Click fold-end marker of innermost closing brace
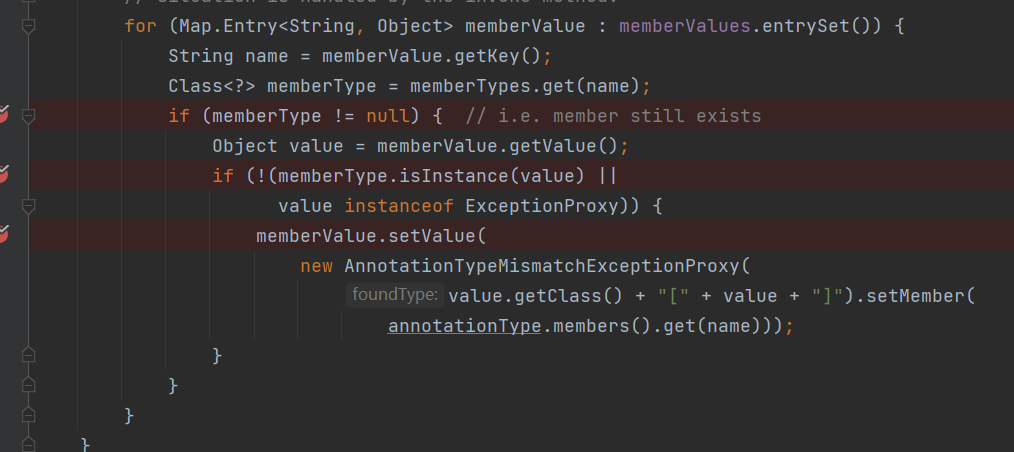This screenshot has height=452, width=1014. (x=28, y=355)
